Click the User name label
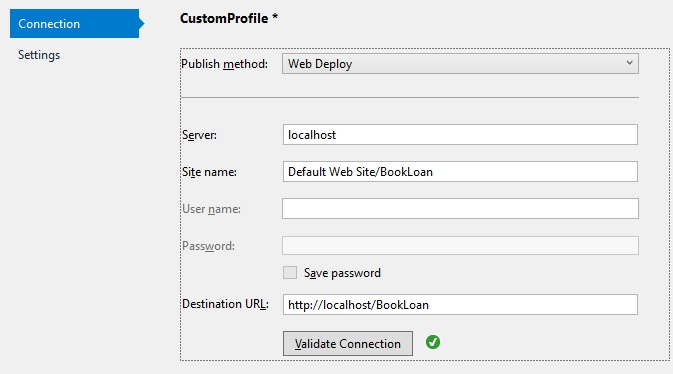673x374 pixels. coord(212,209)
